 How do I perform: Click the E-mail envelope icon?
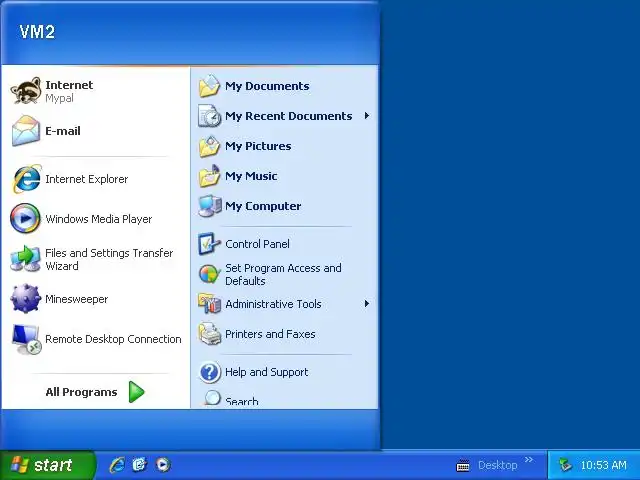tap(26, 131)
